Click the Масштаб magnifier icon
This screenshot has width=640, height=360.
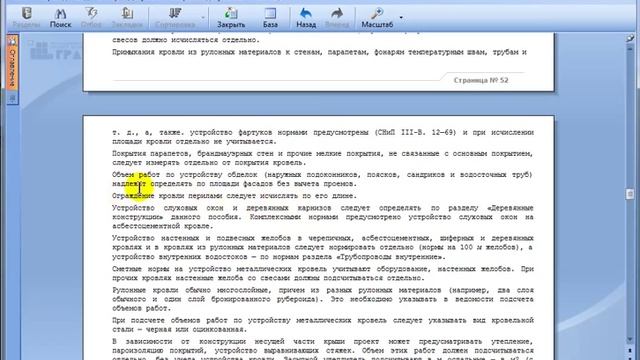(377, 14)
